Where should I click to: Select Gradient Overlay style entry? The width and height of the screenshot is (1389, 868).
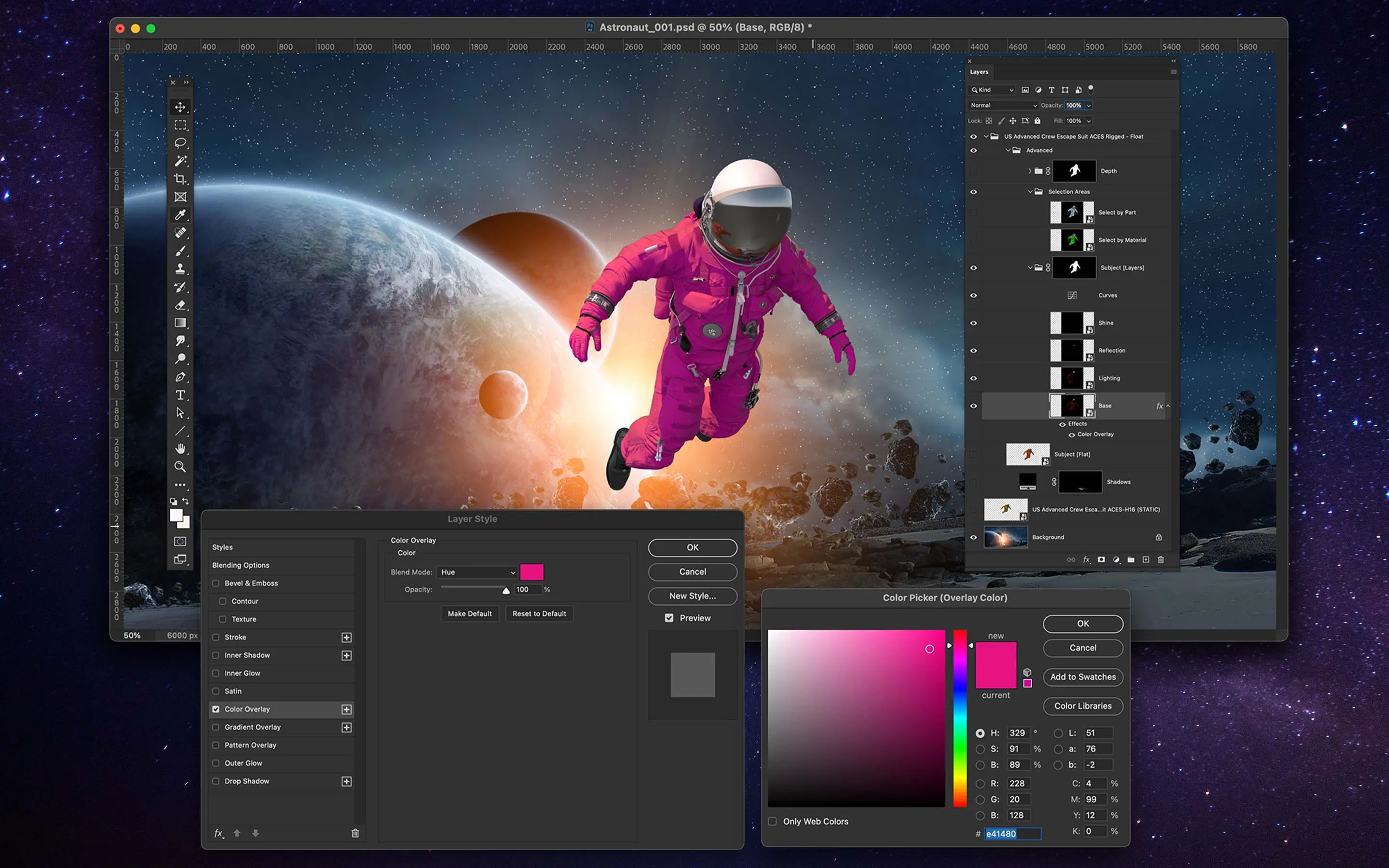[x=253, y=727]
